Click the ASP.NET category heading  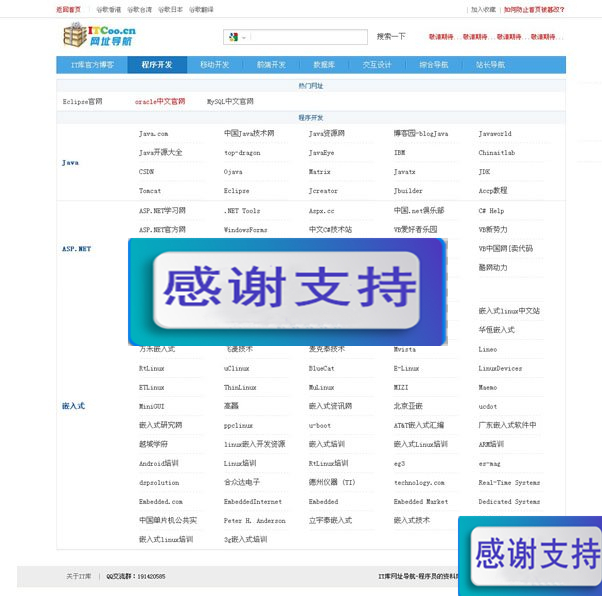pos(76,249)
